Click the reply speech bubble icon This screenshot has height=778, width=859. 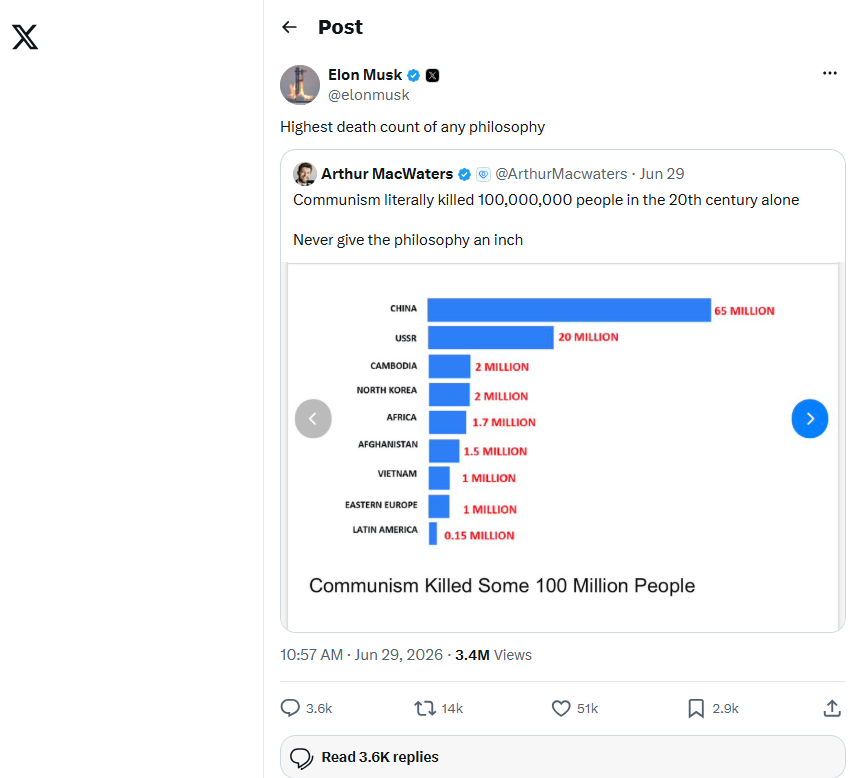(x=290, y=708)
